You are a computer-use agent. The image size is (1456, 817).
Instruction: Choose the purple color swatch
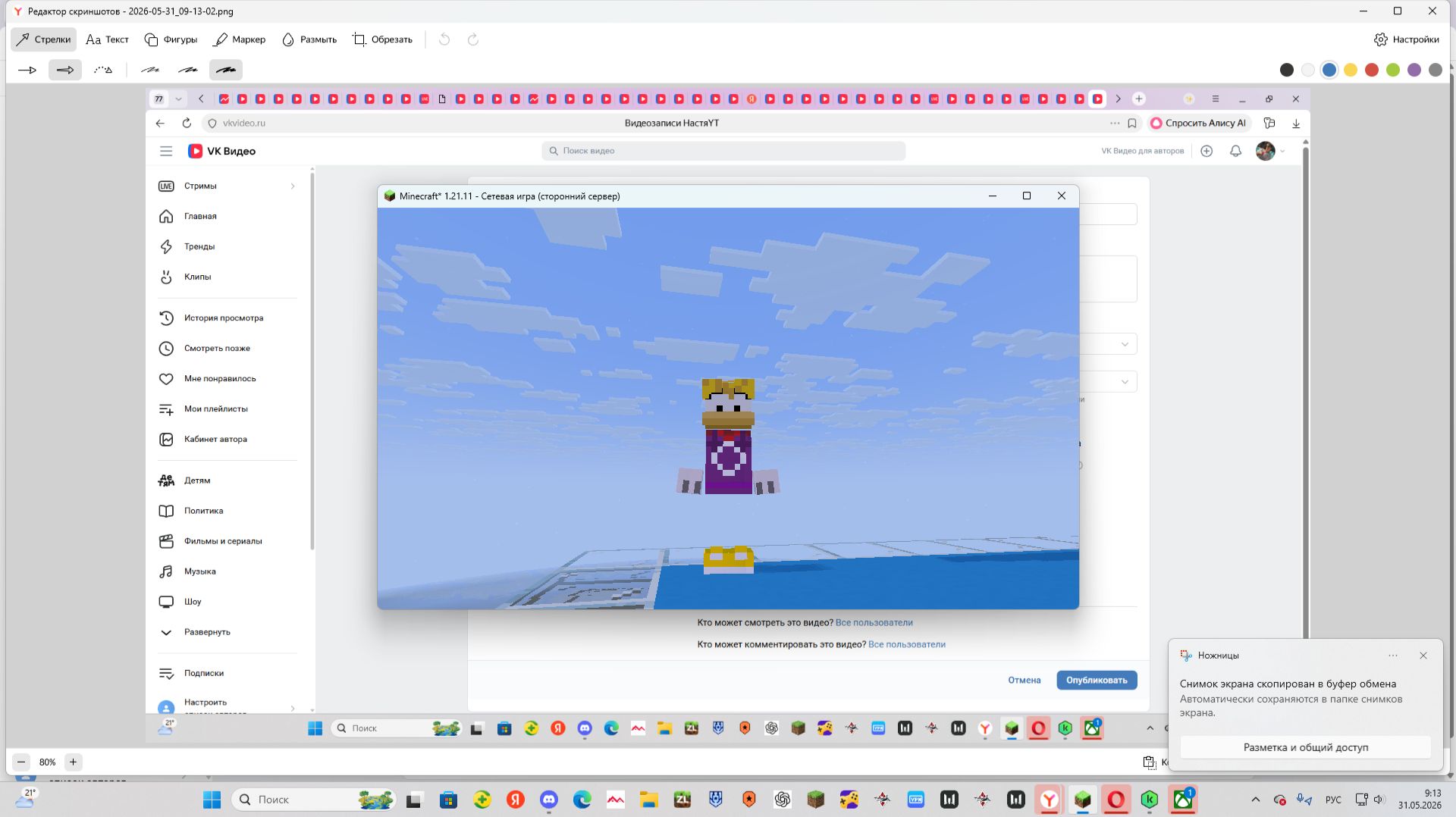(1414, 70)
